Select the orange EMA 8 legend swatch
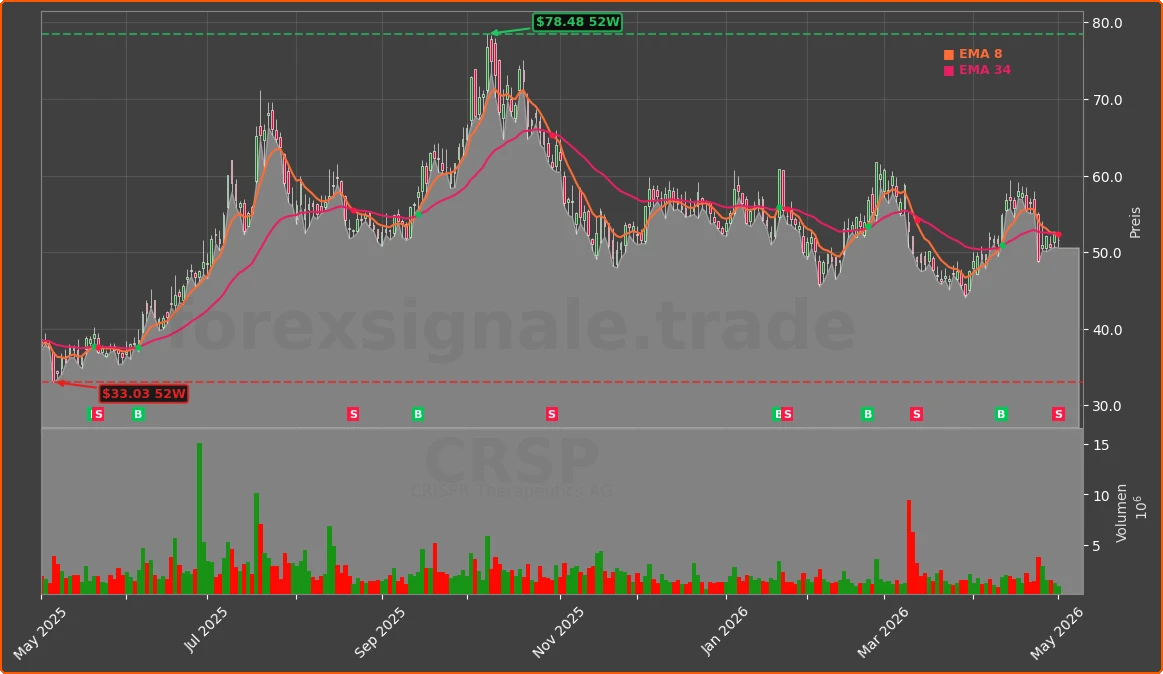Image resolution: width=1163 pixels, height=674 pixels. [949, 54]
